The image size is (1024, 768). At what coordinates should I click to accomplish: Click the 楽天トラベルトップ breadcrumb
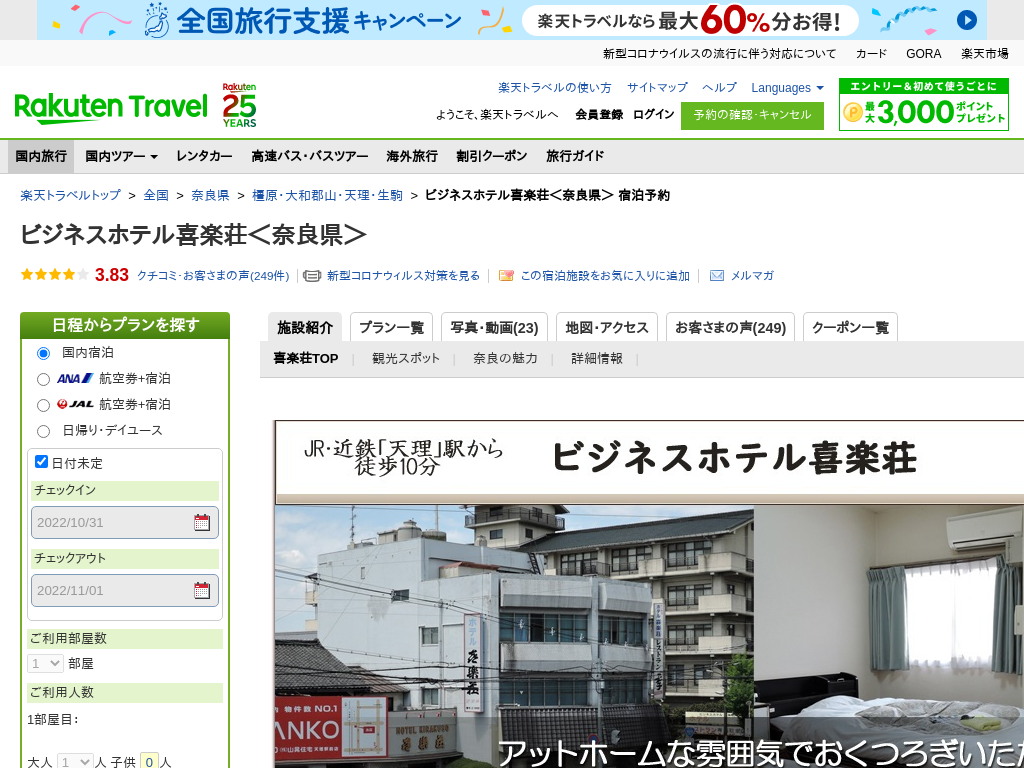coord(71,195)
